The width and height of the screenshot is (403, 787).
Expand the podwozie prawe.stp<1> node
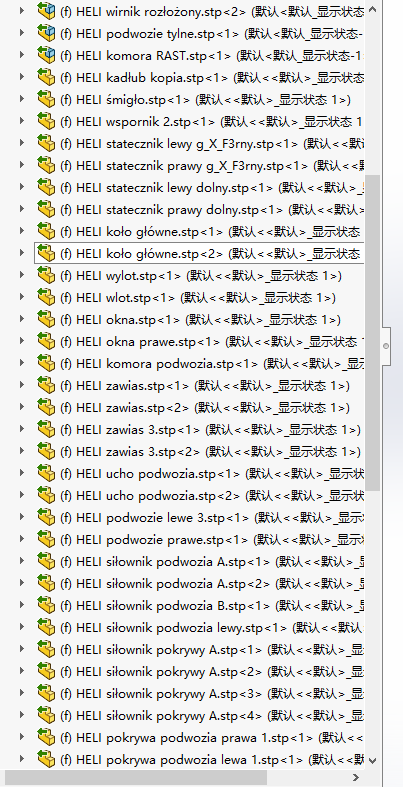pos(22,539)
